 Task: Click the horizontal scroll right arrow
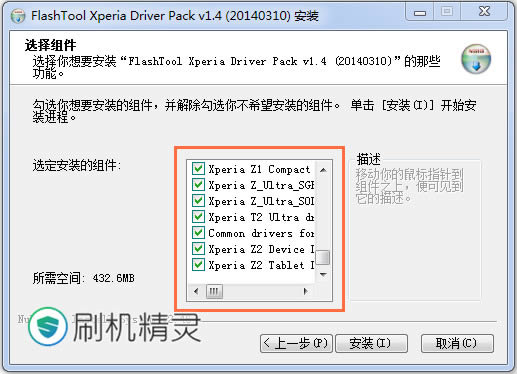305,292
